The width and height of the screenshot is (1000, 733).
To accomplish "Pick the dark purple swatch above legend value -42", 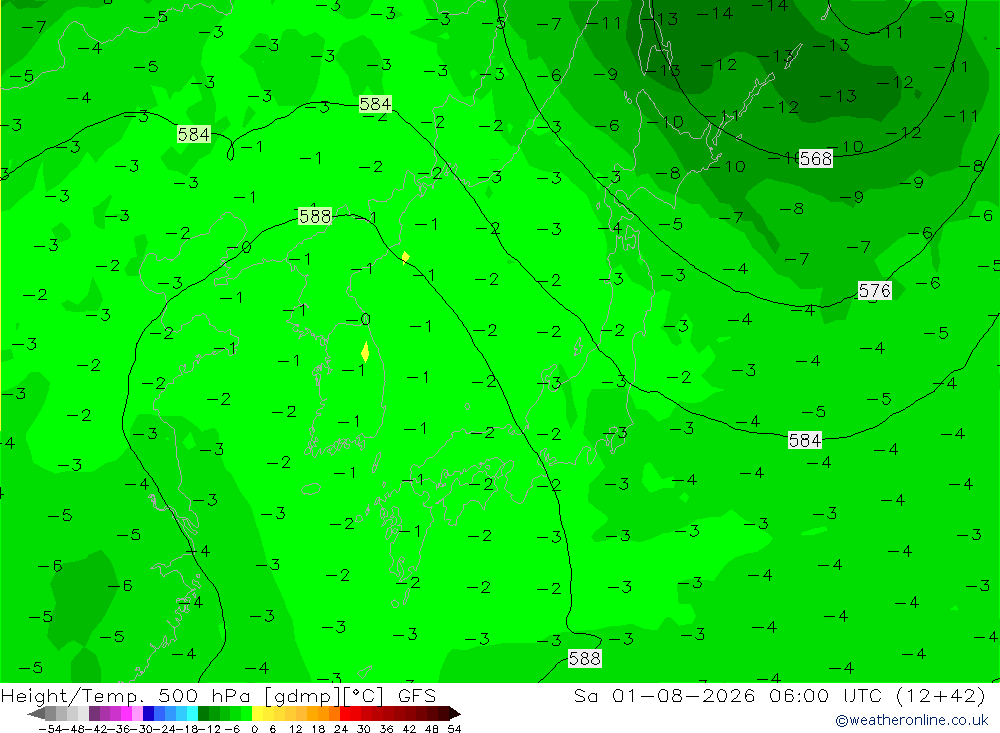I will 94,714.
